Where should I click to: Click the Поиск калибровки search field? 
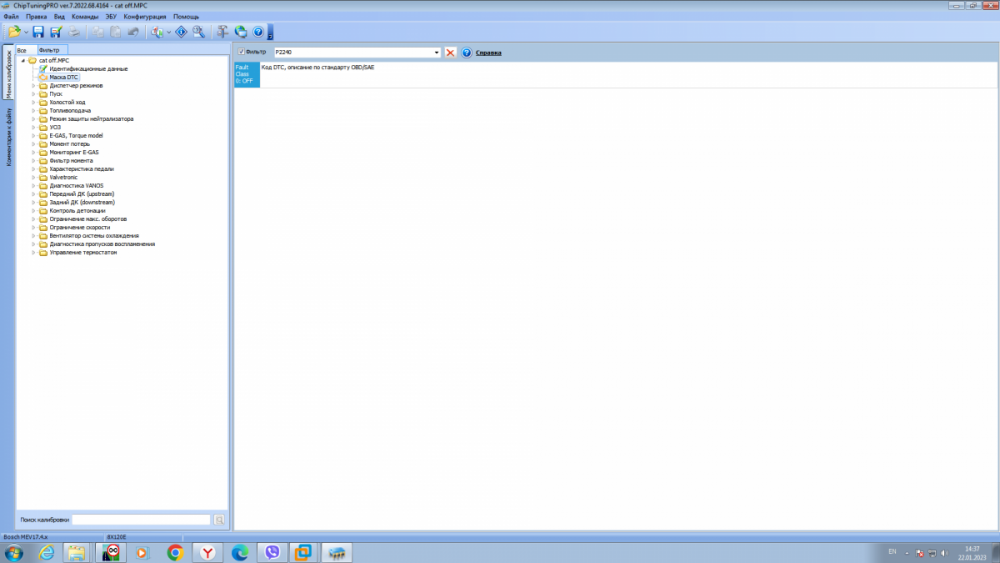pyautogui.click(x=141, y=520)
